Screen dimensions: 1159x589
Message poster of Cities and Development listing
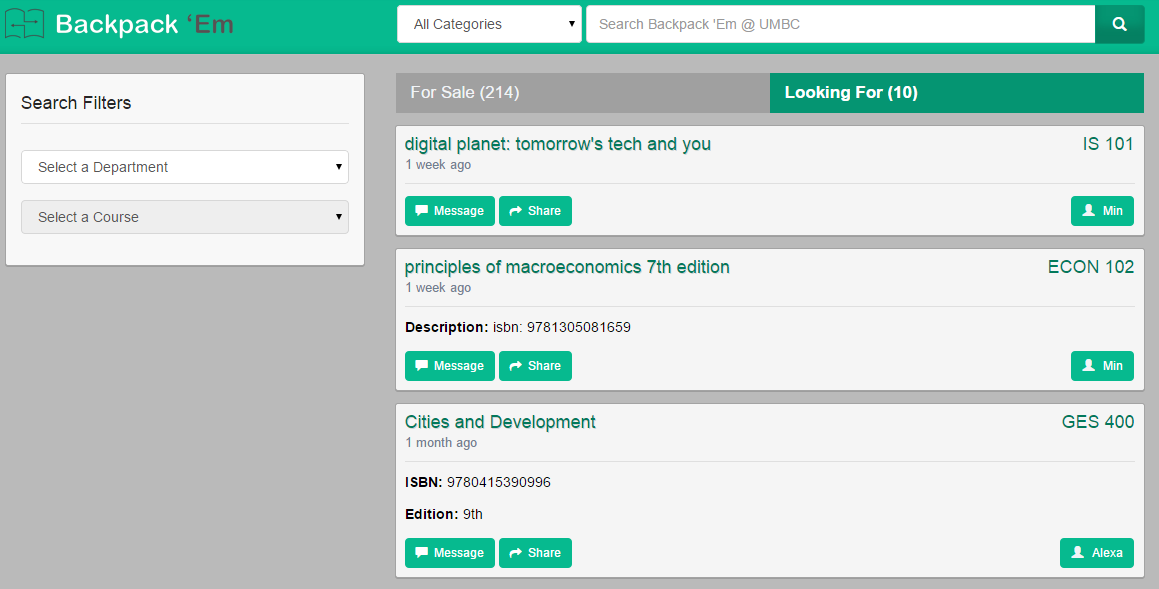[x=449, y=553]
